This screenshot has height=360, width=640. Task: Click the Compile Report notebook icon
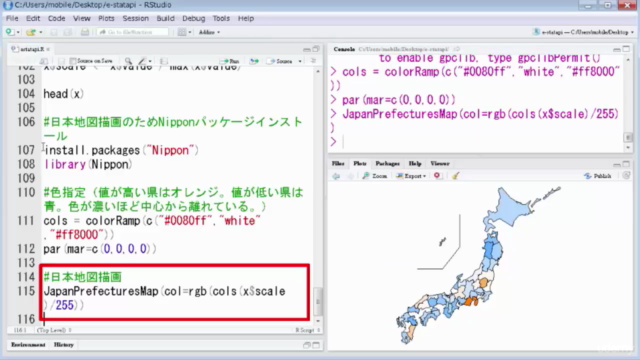164,61
